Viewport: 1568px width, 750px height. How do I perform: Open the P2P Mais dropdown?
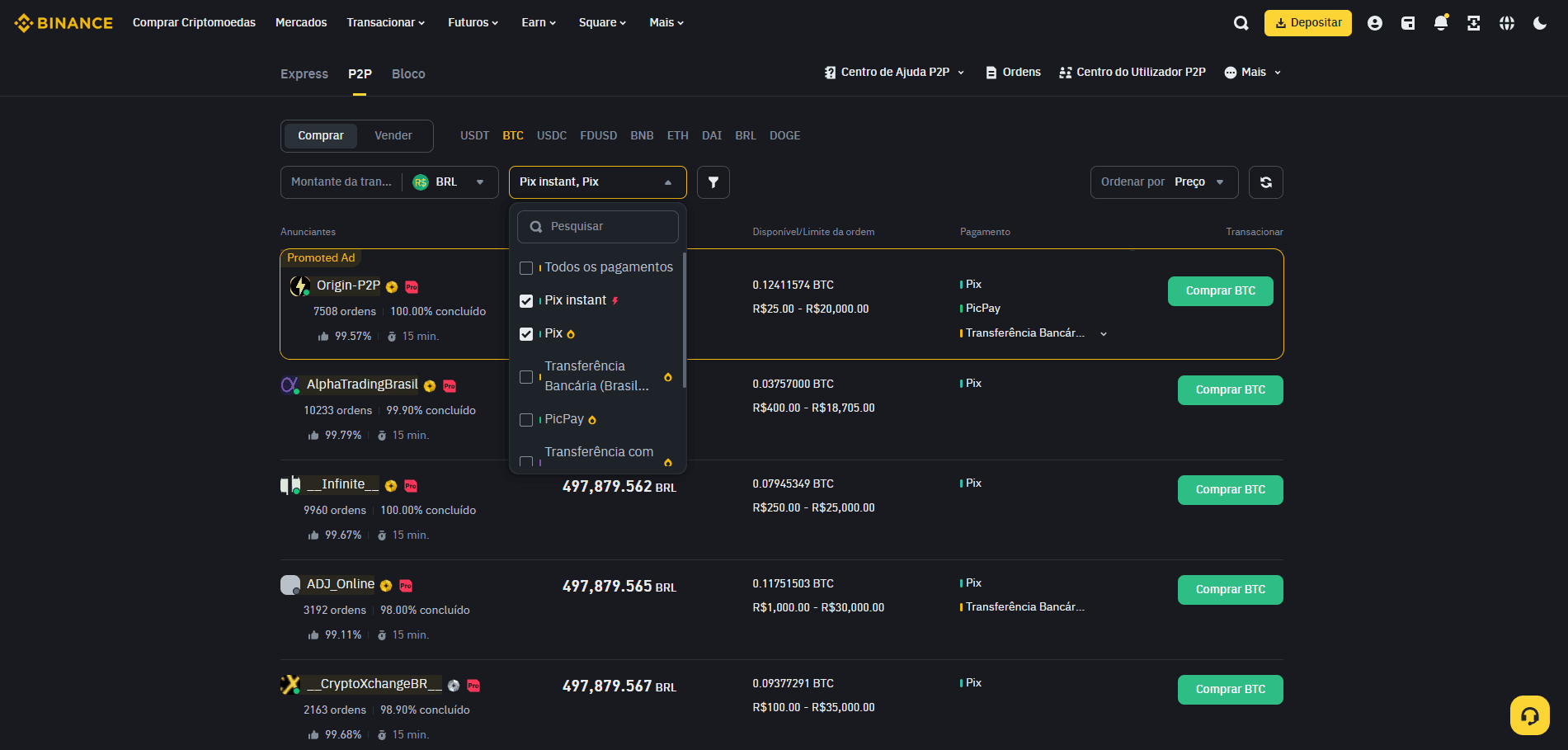1253,73
